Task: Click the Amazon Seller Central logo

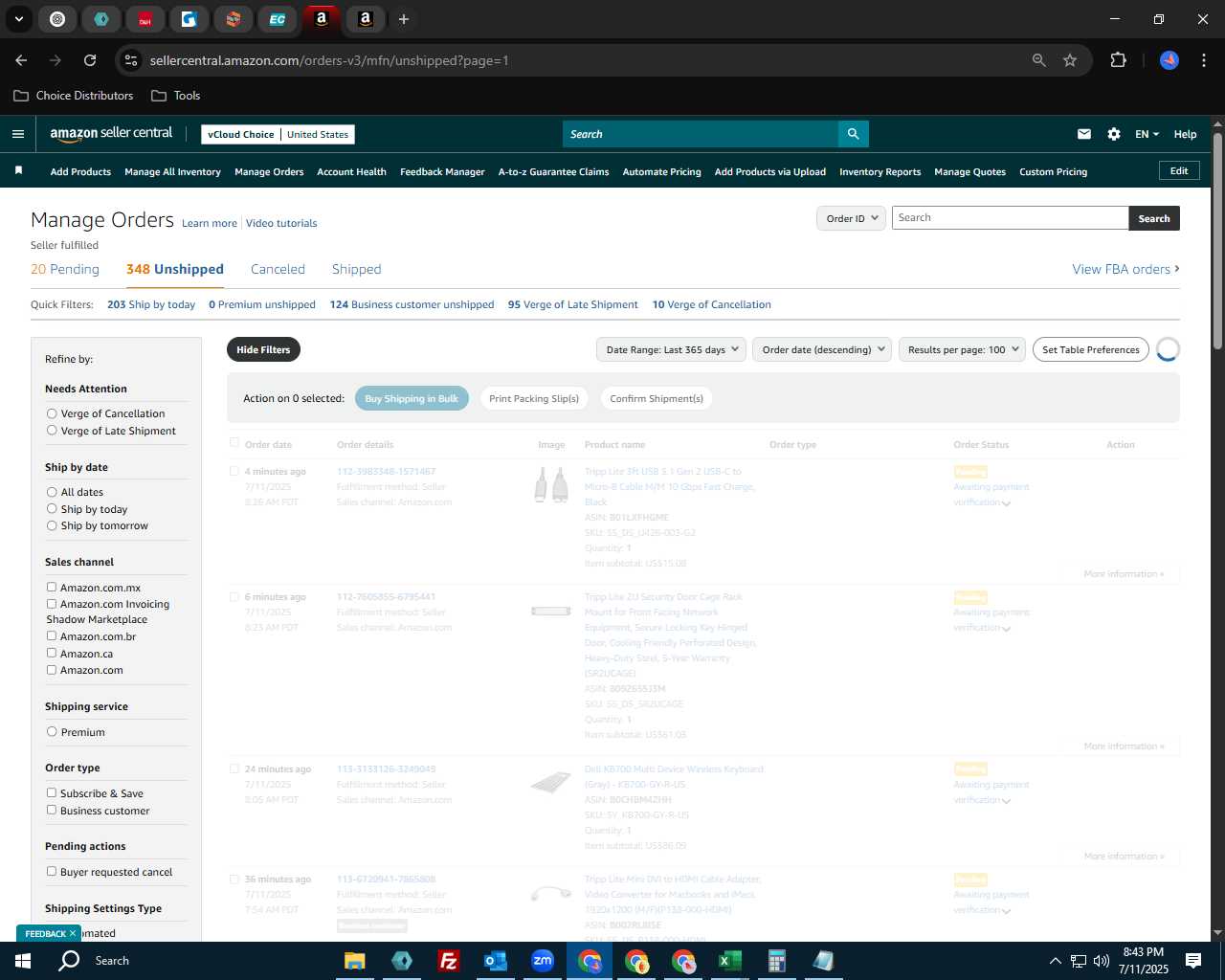Action: point(111,134)
